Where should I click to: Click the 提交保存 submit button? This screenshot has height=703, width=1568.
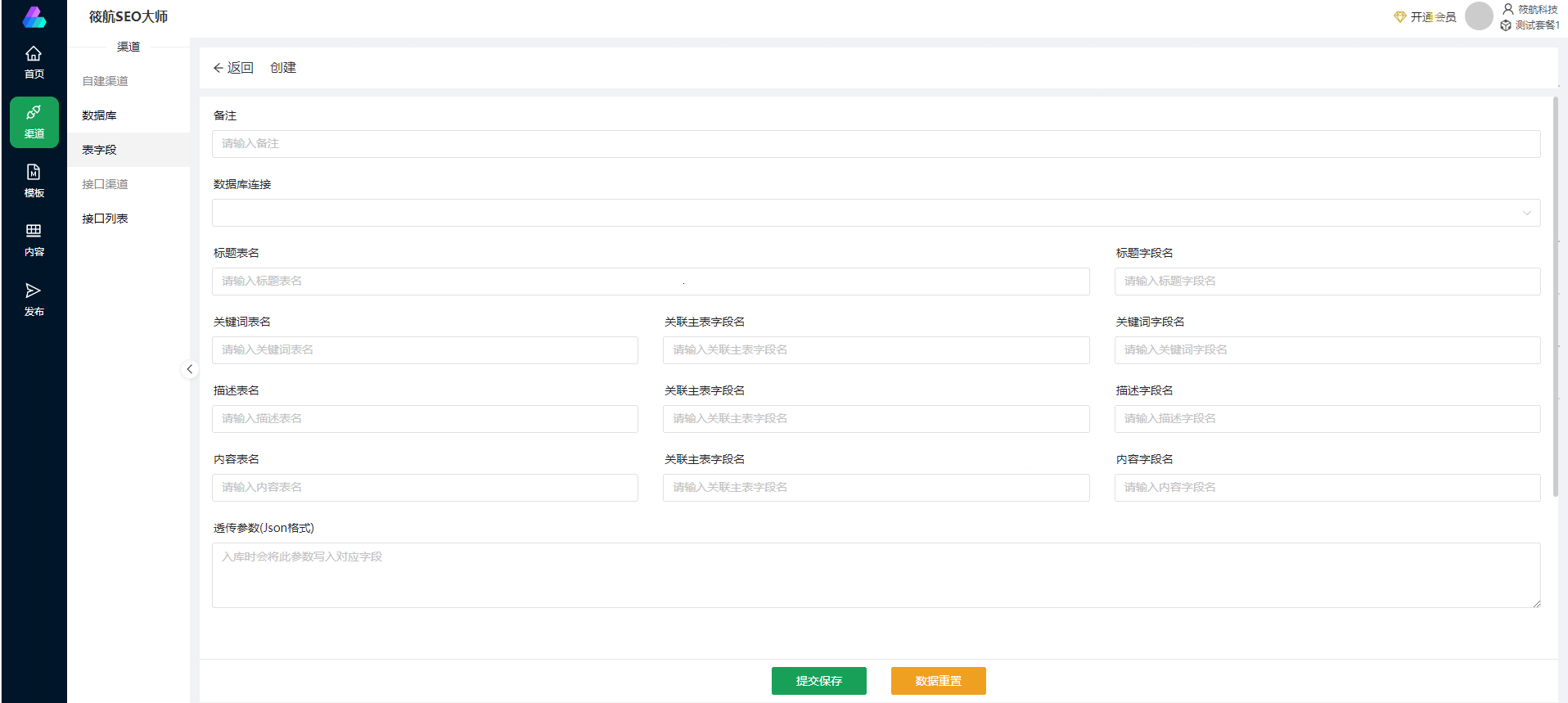[818, 681]
